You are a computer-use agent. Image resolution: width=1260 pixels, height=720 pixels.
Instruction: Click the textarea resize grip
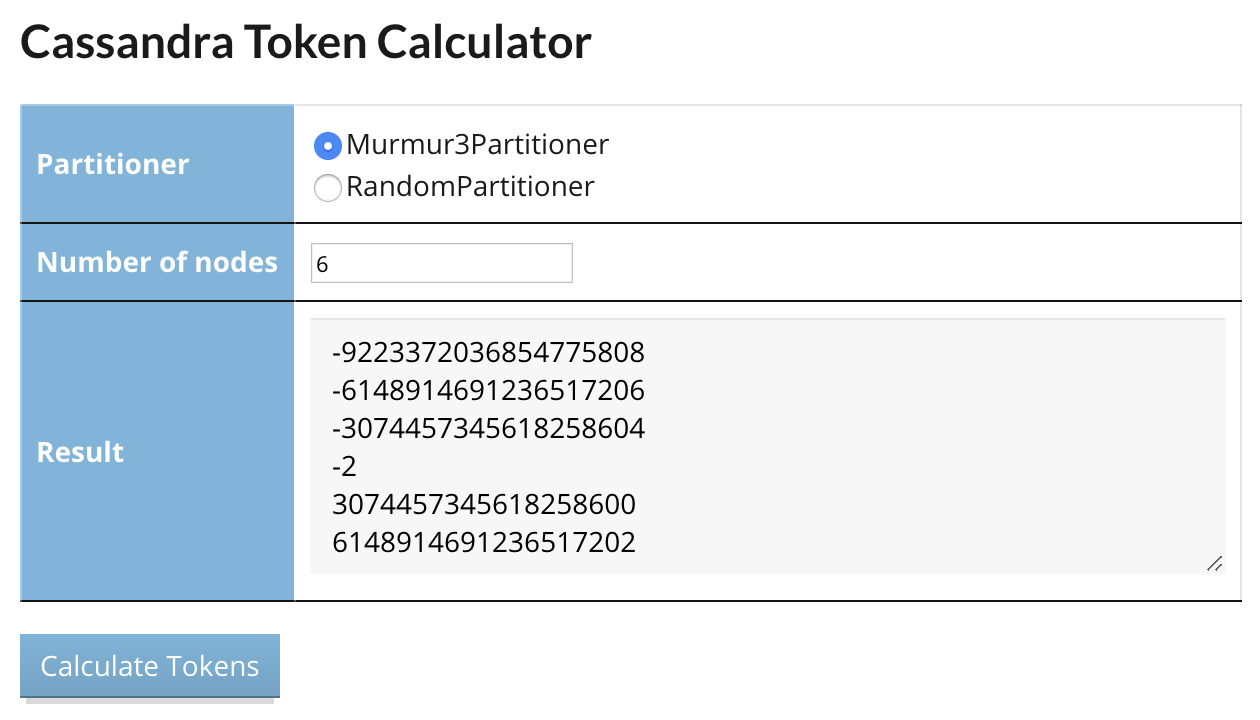[1215, 565]
